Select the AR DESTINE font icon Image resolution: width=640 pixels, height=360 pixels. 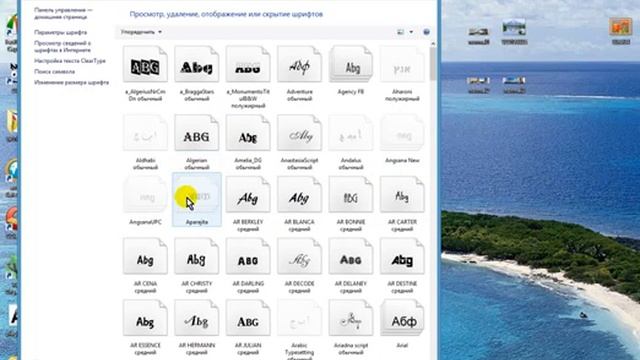click(402, 256)
